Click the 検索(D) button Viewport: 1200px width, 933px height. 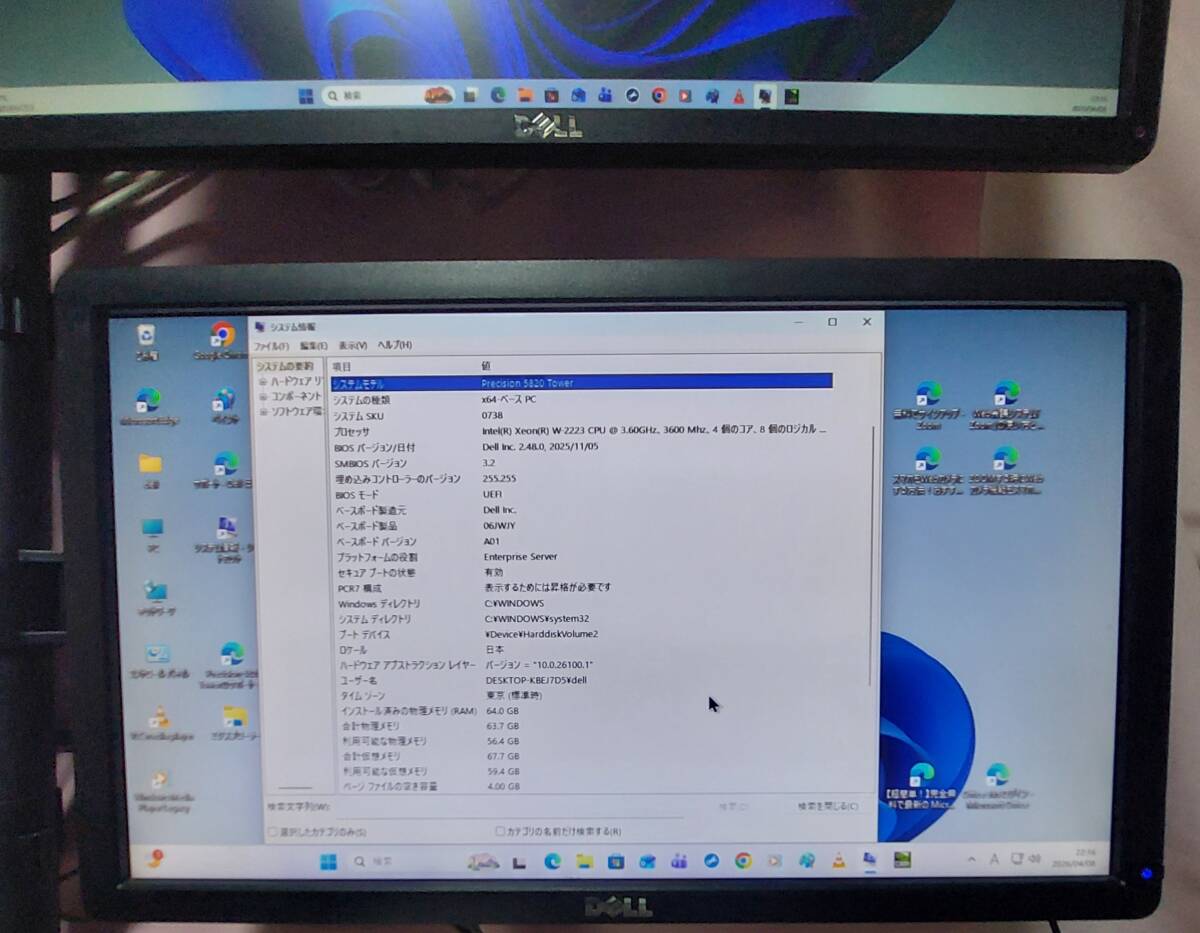(732, 806)
